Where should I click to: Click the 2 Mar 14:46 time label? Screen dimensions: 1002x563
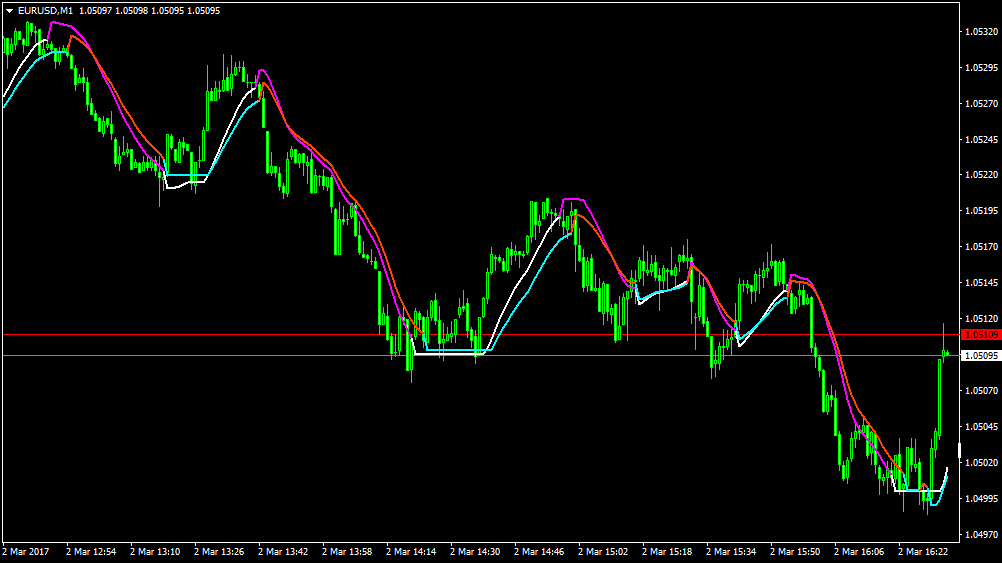(x=539, y=551)
